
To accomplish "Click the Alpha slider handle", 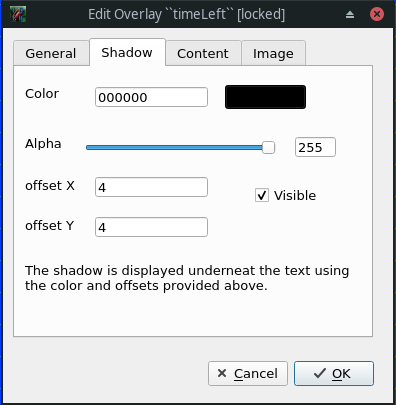I will click(x=268, y=147).
